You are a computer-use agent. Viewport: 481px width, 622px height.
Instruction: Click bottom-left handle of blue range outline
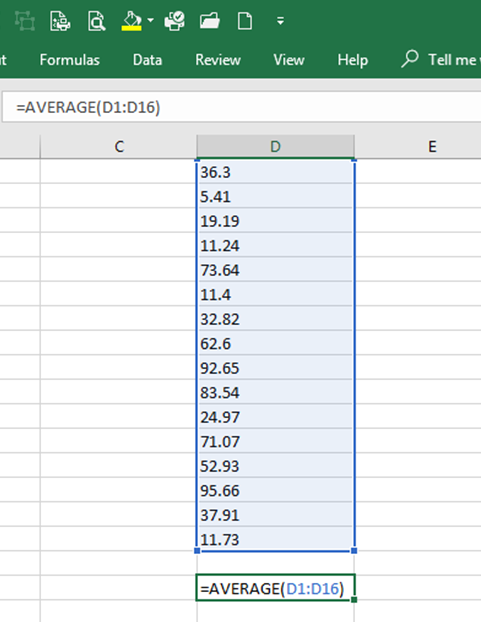(x=197, y=551)
